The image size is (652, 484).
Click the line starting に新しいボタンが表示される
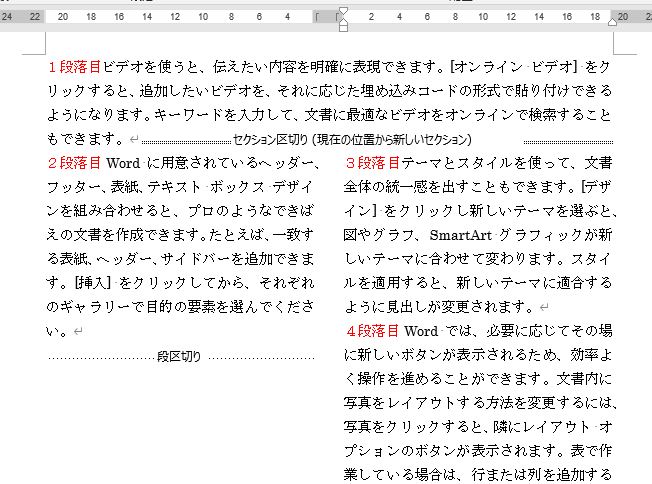[478, 355]
